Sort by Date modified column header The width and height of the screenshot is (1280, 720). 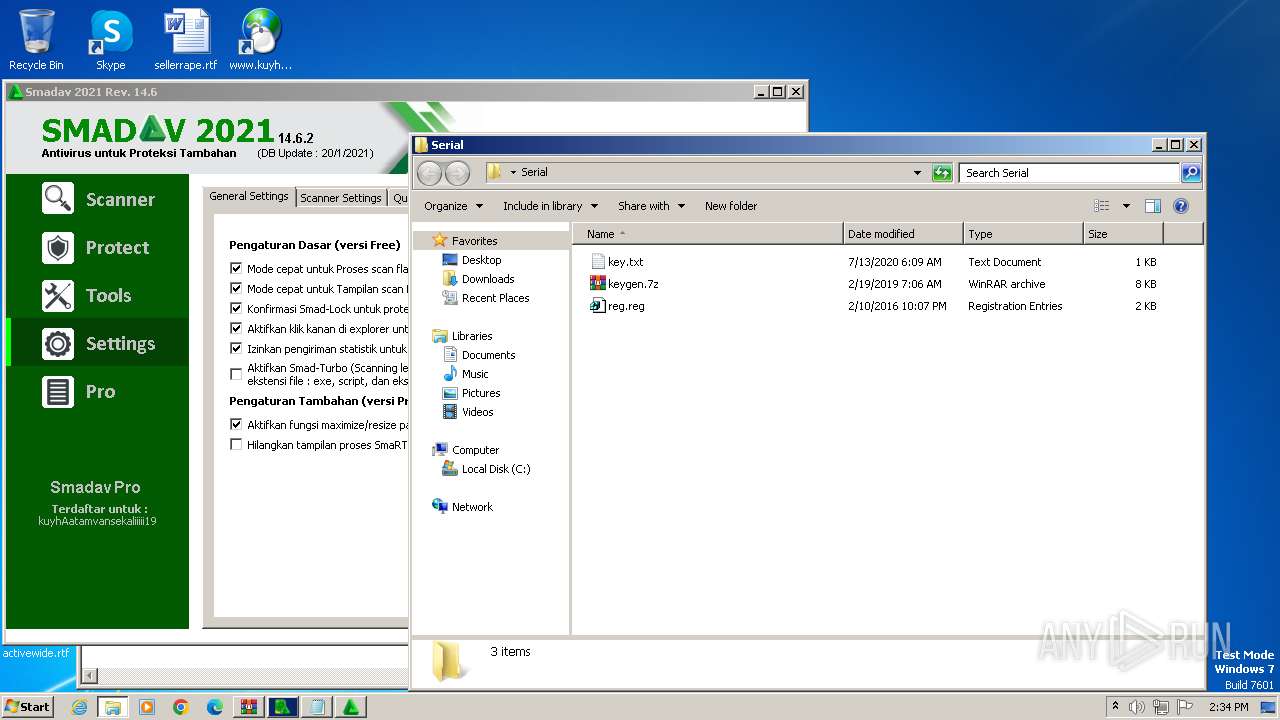point(903,234)
